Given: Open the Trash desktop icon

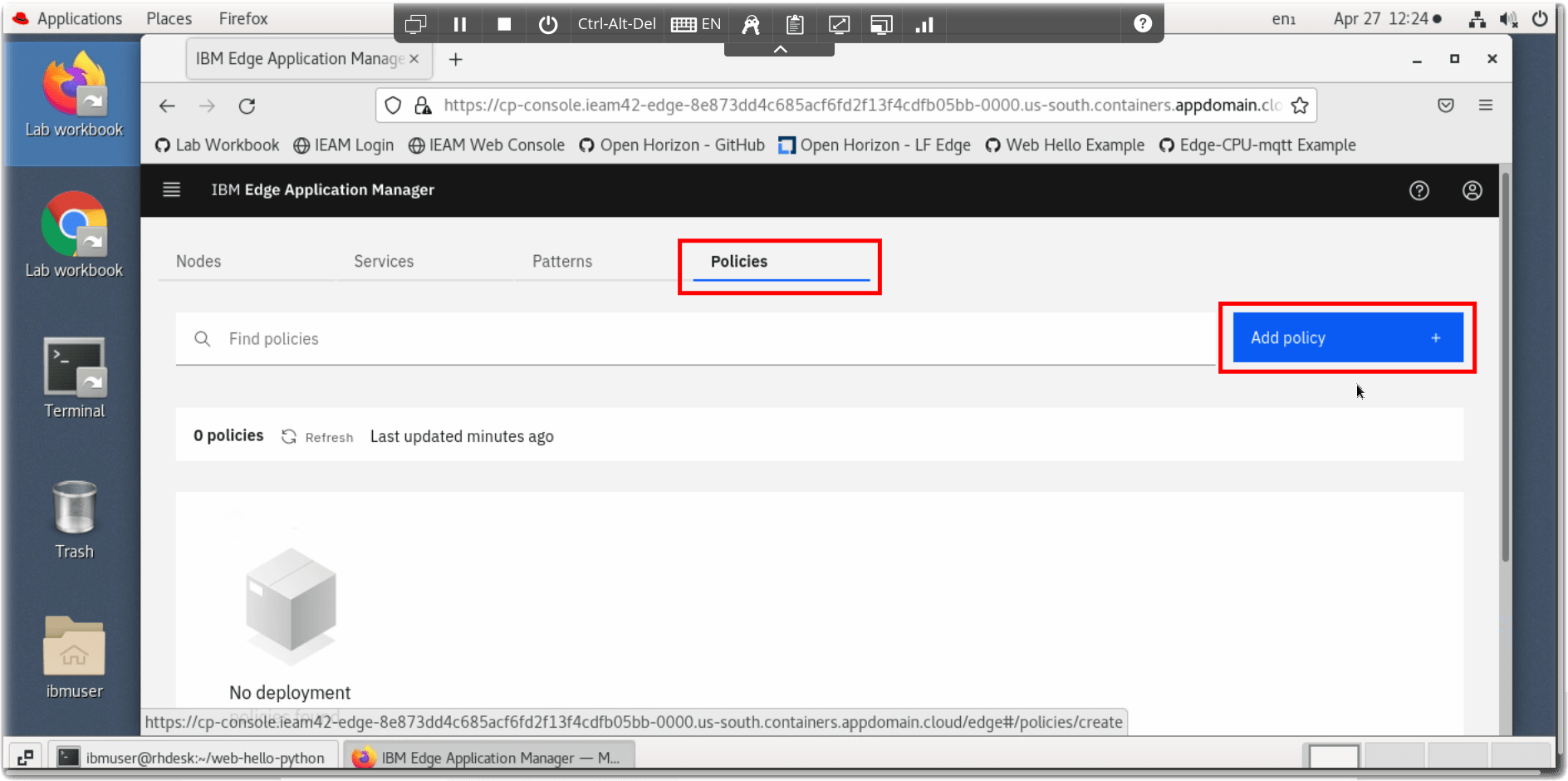Looking at the screenshot, I should pyautogui.click(x=74, y=519).
